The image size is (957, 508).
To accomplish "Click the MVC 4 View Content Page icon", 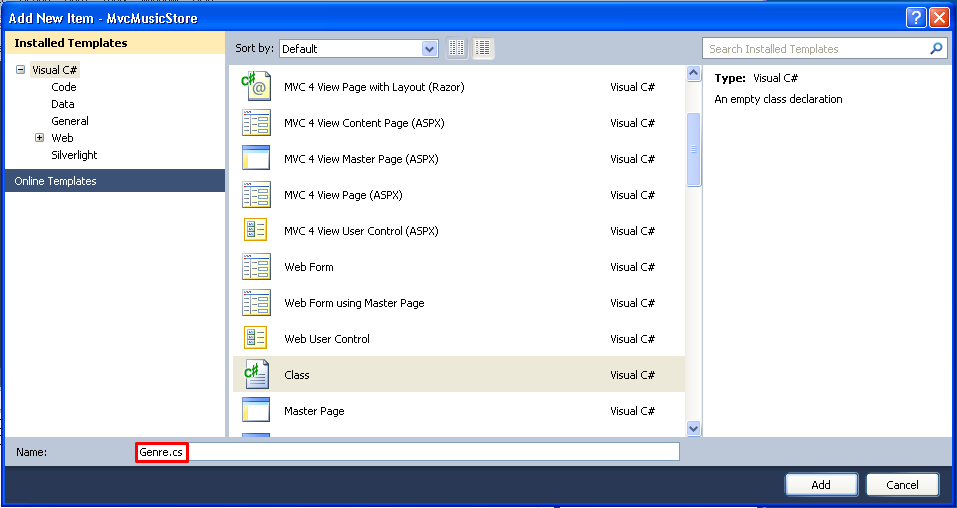I will 256,123.
